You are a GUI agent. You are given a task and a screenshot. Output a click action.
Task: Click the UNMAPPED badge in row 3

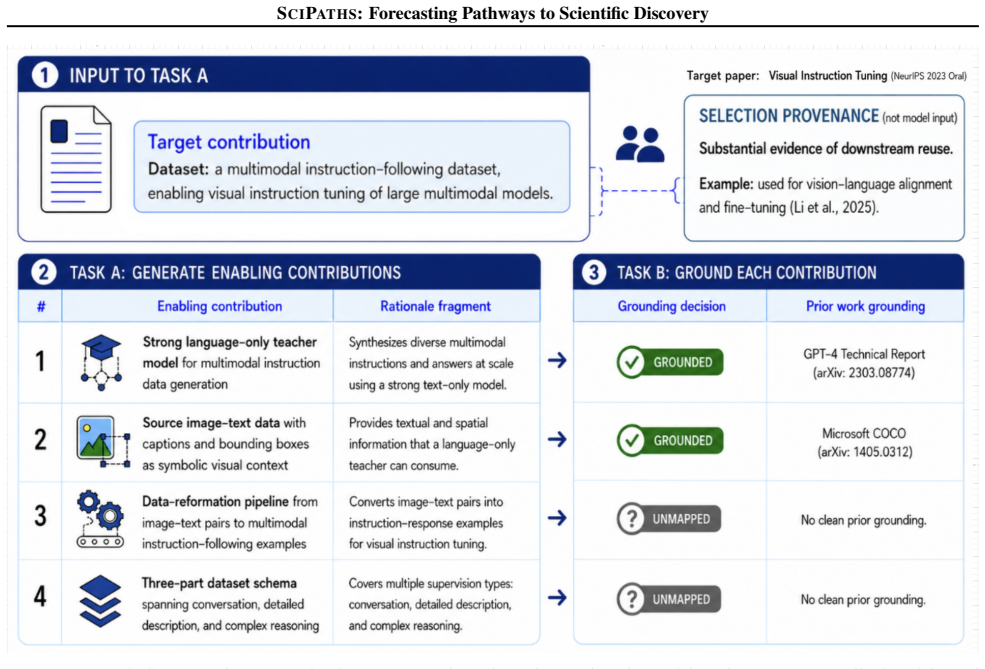[669, 519]
